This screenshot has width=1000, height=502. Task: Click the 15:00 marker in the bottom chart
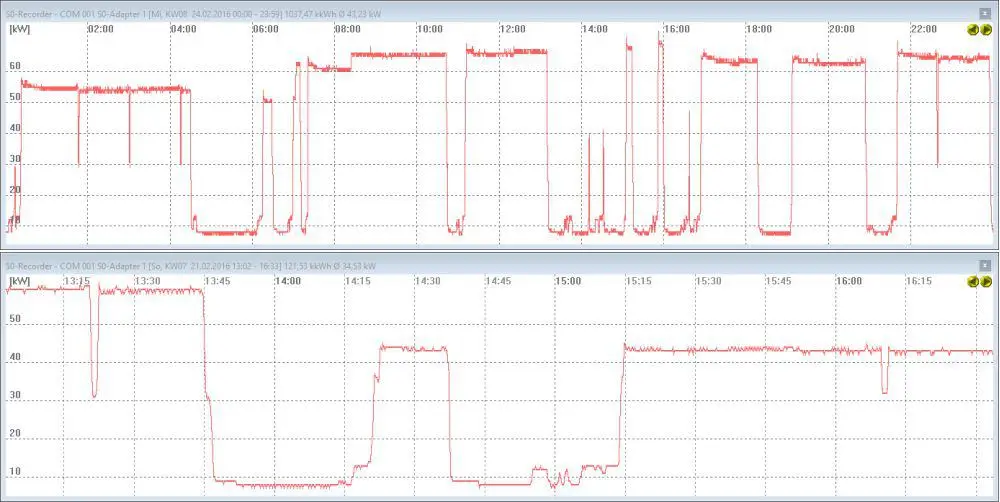click(x=569, y=282)
